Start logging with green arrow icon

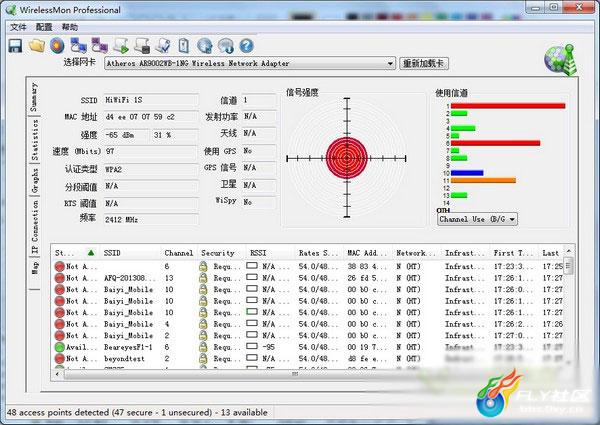point(121,46)
